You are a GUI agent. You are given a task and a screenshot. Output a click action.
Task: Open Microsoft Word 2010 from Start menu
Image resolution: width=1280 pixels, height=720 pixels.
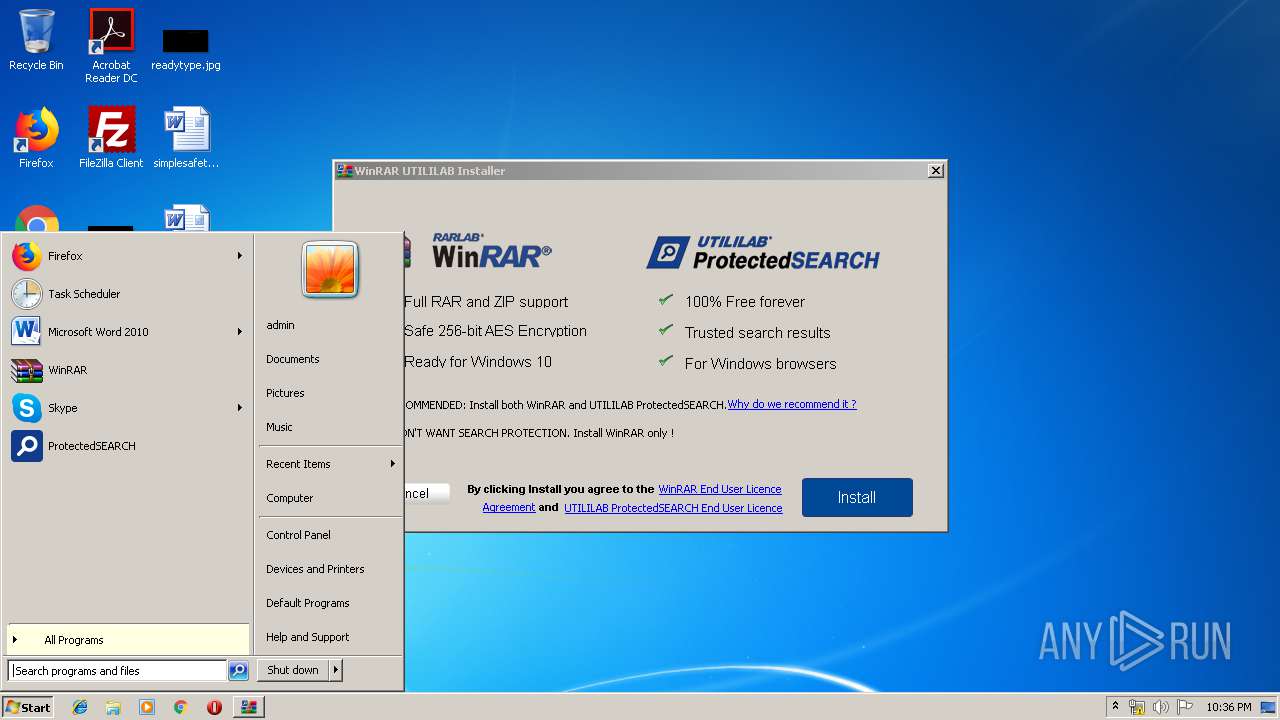pyautogui.click(x=126, y=332)
